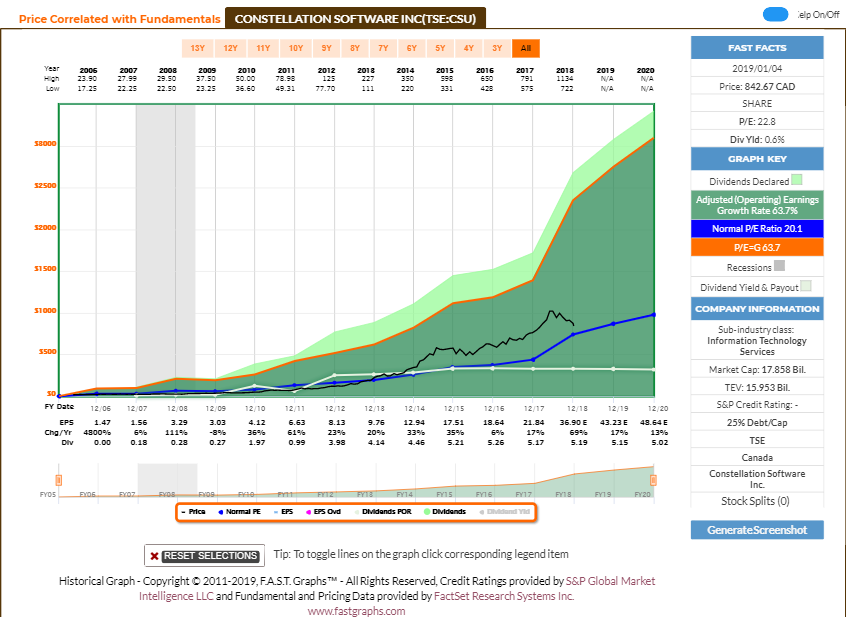846x617 pixels.
Task: Click the Dividends Declared green swatch
Action: (797, 180)
